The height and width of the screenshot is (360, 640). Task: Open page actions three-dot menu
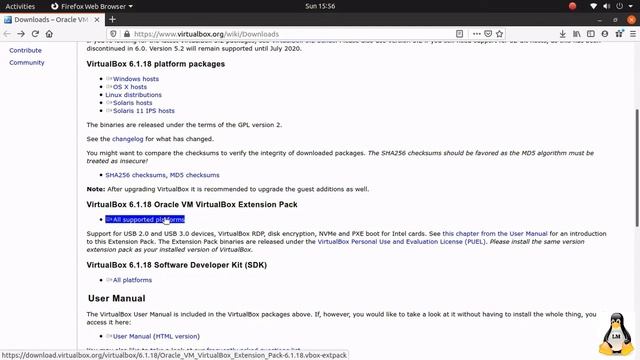(x=476, y=34)
